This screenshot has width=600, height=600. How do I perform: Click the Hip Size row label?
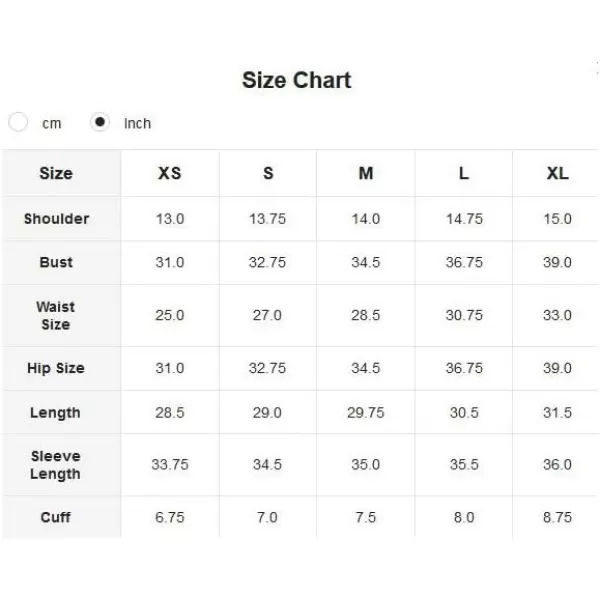(x=56, y=368)
